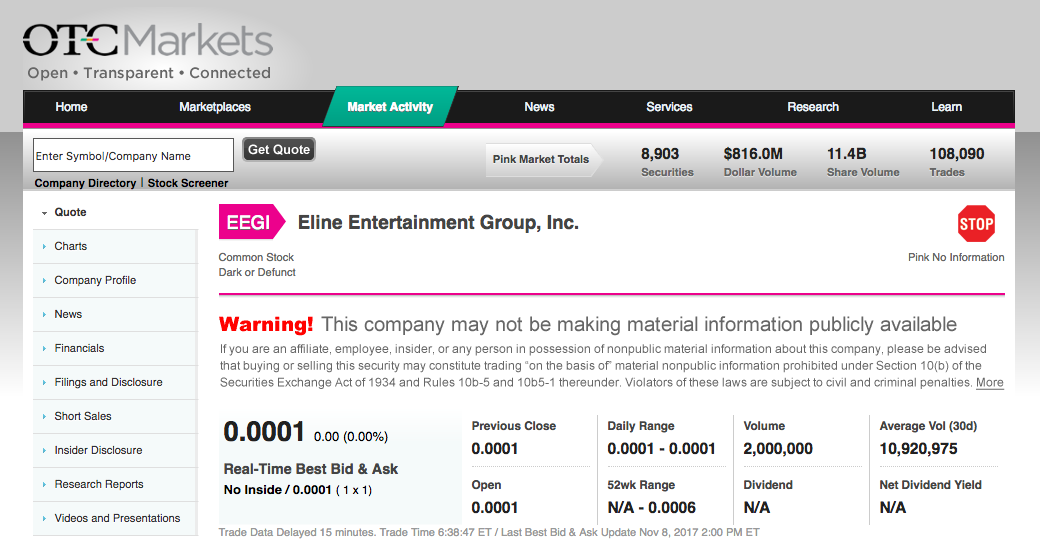Click the Pink Market Totals label
Screen dimensions: 1040x554
[x=541, y=159]
